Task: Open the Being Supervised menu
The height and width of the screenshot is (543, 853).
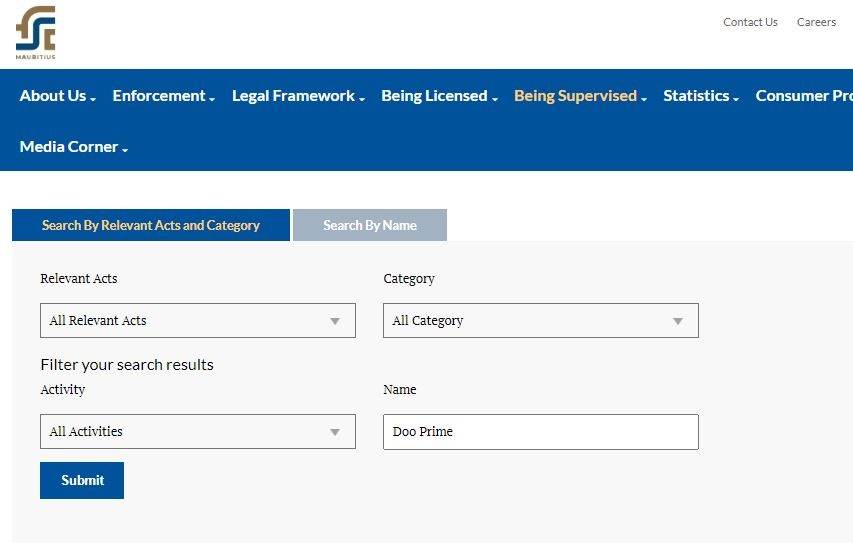Action: [x=580, y=96]
